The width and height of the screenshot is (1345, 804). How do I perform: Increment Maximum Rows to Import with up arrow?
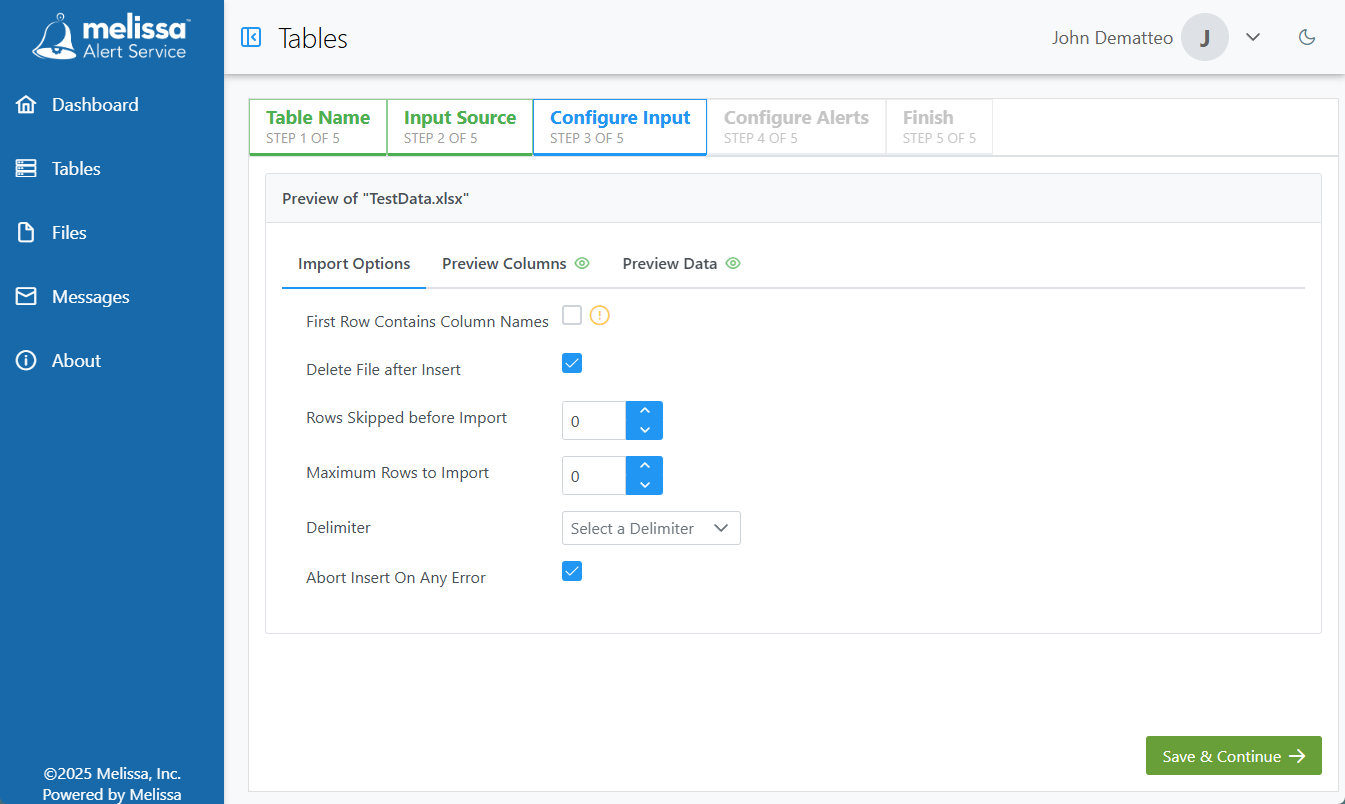pyautogui.click(x=645, y=466)
